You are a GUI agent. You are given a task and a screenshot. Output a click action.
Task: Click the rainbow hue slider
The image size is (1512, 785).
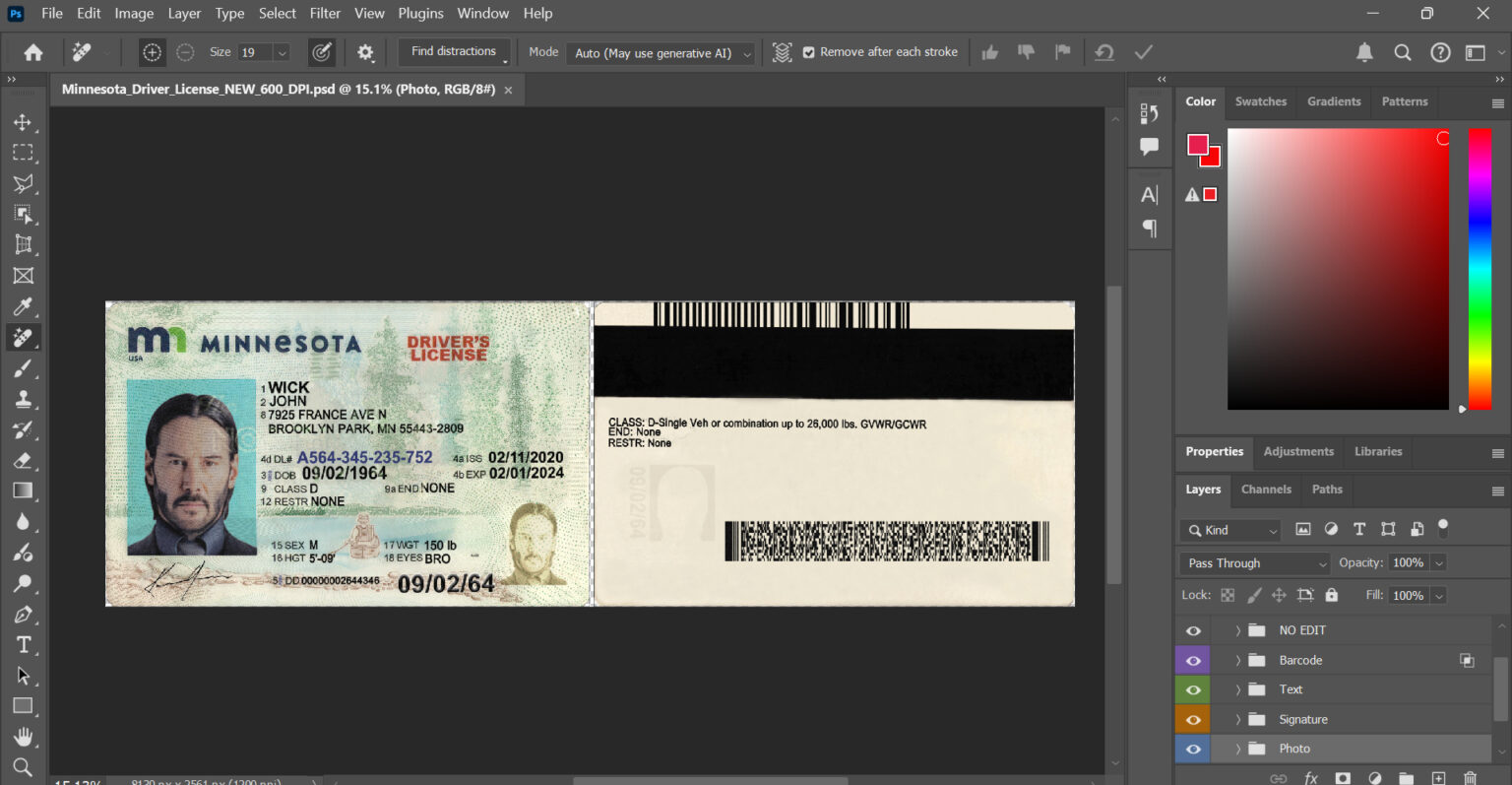tap(1480, 268)
